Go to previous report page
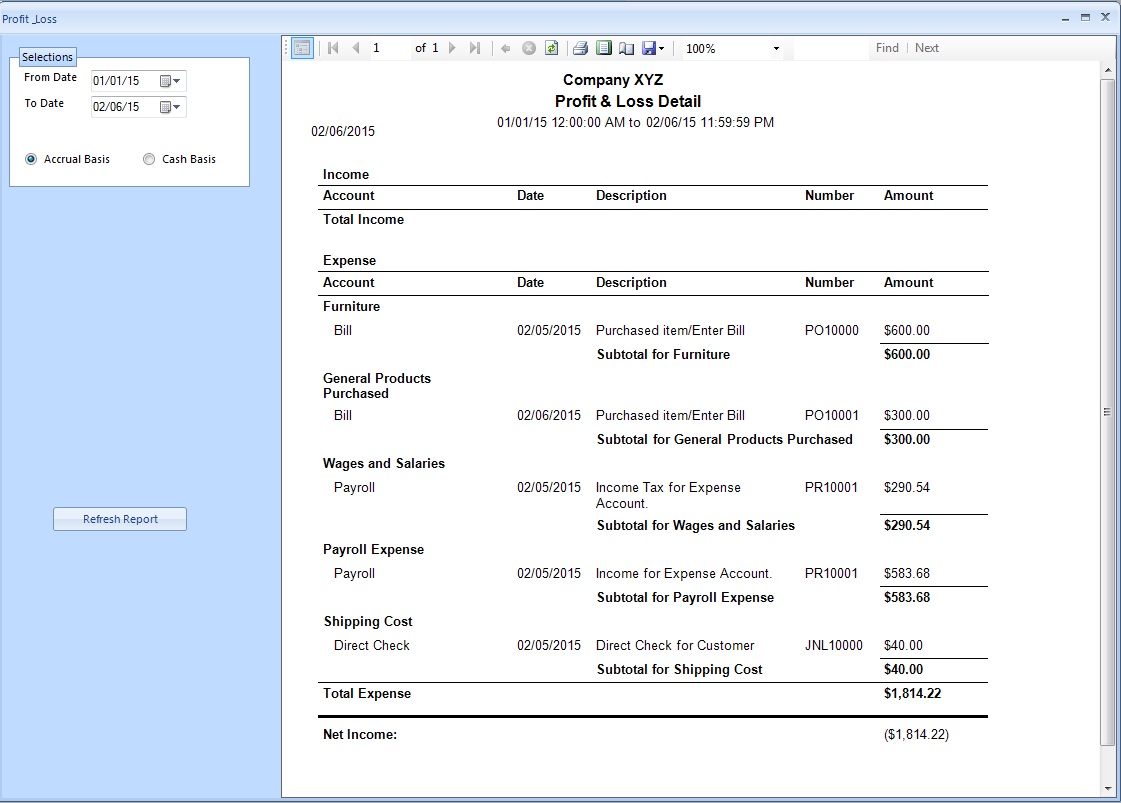The width and height of the screenshot is (1121, 803). click(x=355, y=48)
